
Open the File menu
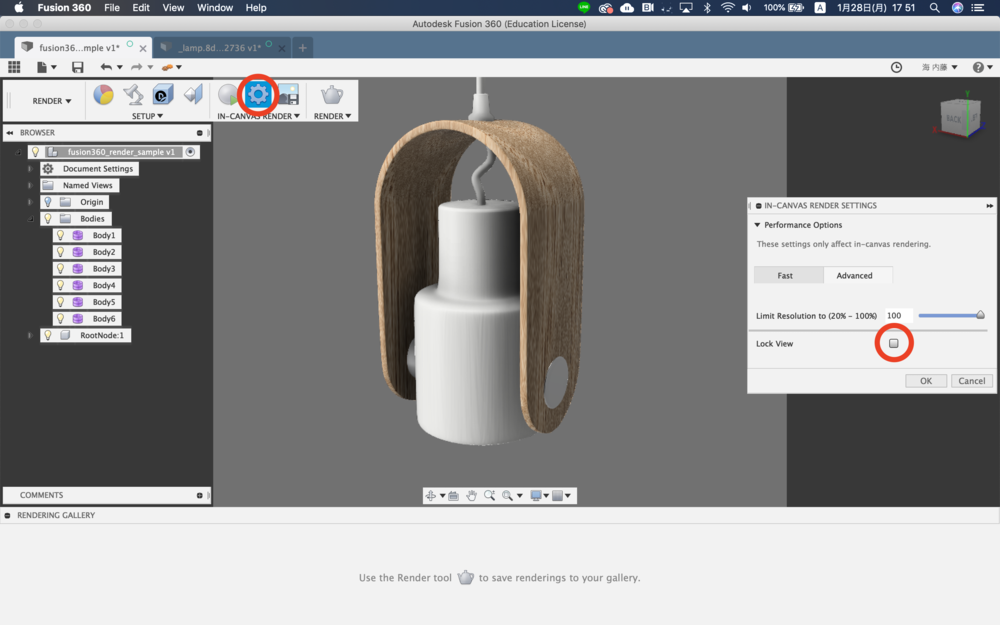pos(112,8)
